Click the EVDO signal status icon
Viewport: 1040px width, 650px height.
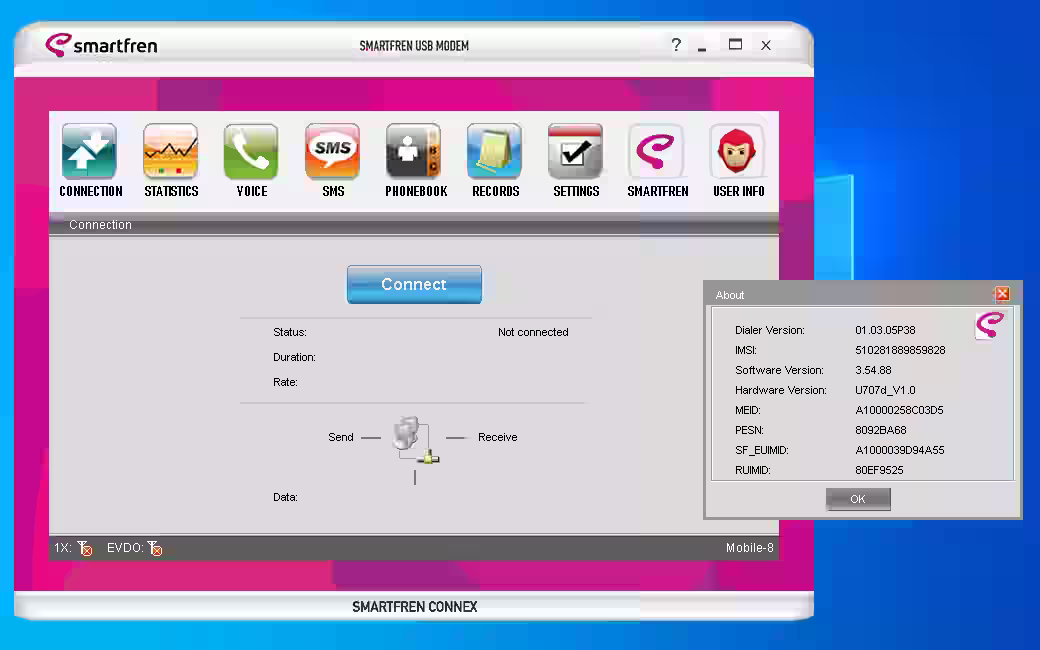154,548
